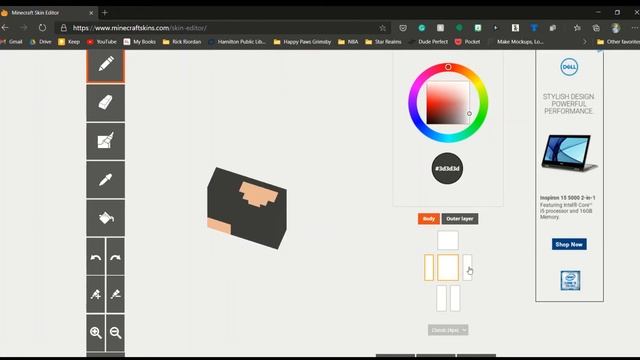Viewport: 640px width, 360px height.
Task: Toggle the first leg in body diagram
Action: click(x=441, y=298)
